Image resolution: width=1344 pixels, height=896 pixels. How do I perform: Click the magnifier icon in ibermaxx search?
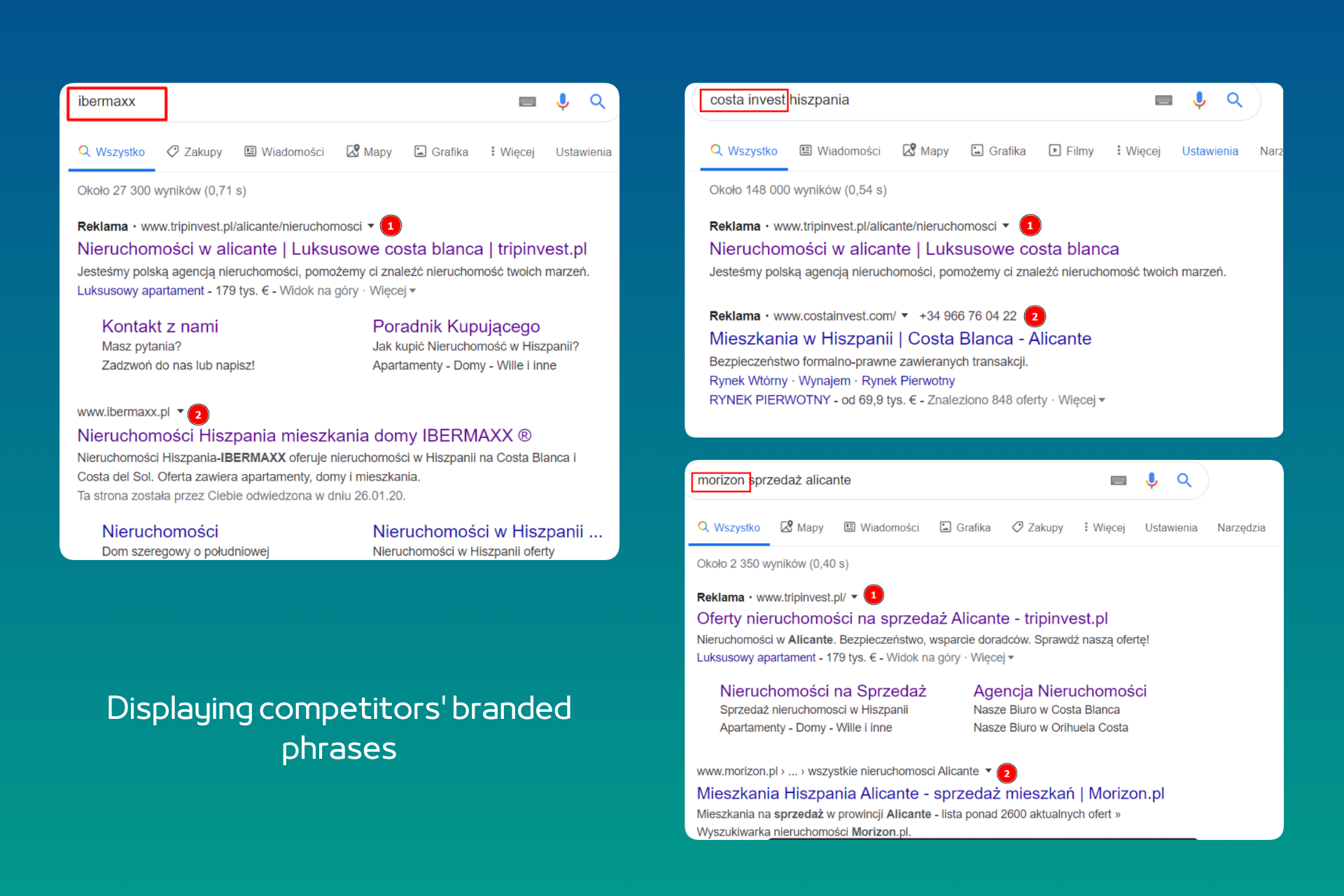597,102
